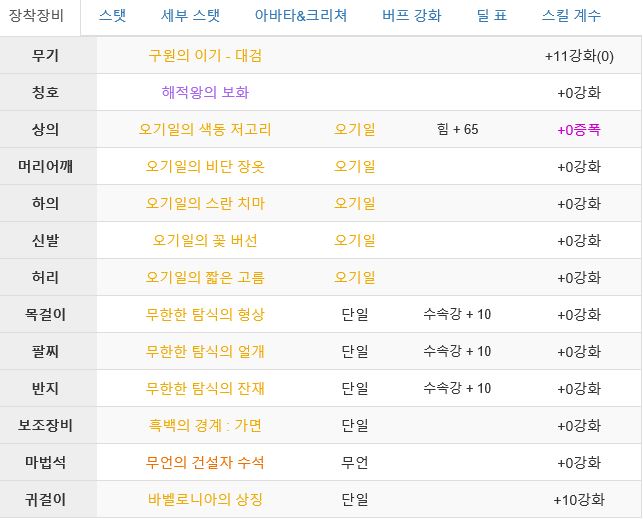
Task: Select 무언의 건설자 수석 magic stone
Action: tap(205, 463)
